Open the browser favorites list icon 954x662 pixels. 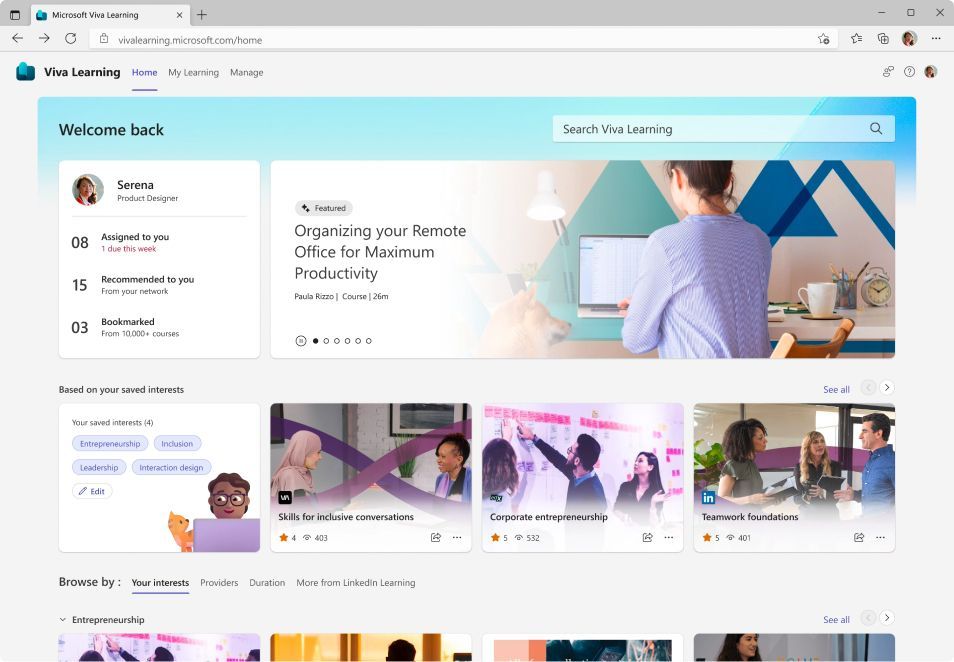(x=857, y=39)
